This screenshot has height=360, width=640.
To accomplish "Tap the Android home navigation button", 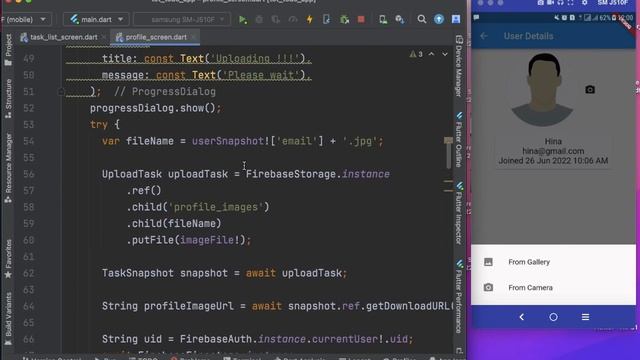I will pos(553,317).
